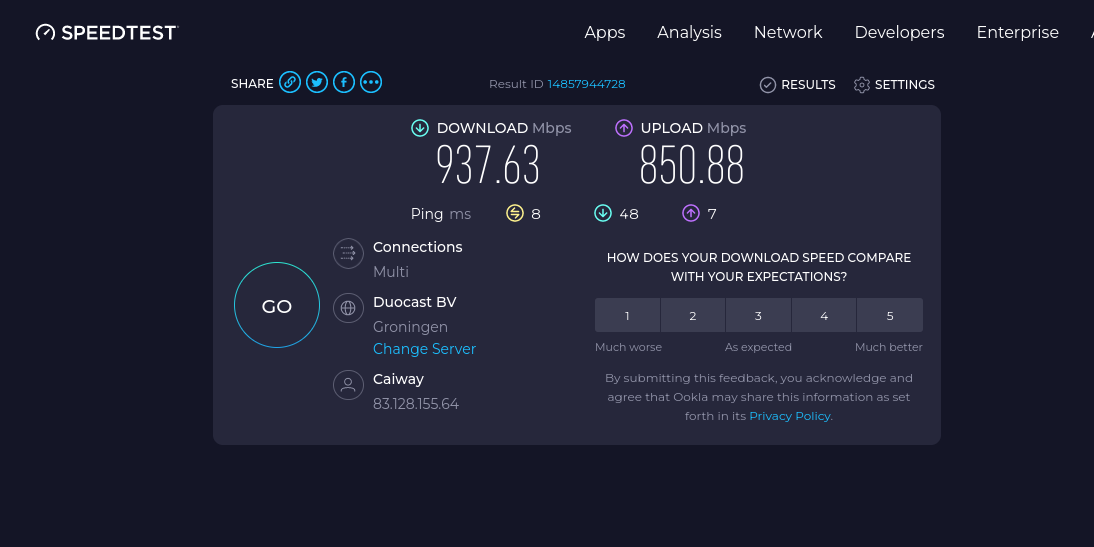
Task: Rate download speed 5 much better
Action: [x=890, y=315]
